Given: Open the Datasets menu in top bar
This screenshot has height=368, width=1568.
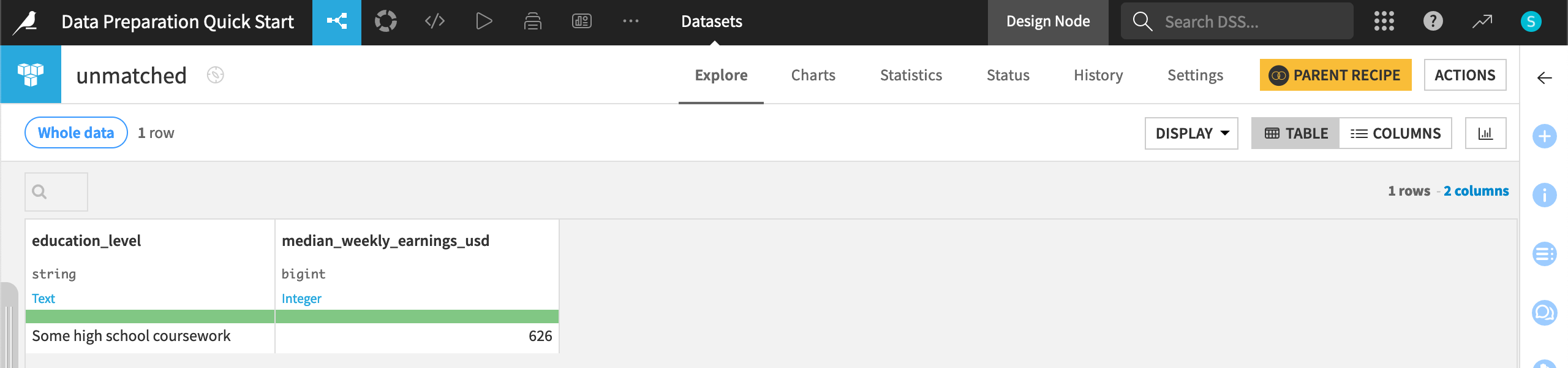Looking at the screenshot, I should pyautogui.click(x=712, y=22).
